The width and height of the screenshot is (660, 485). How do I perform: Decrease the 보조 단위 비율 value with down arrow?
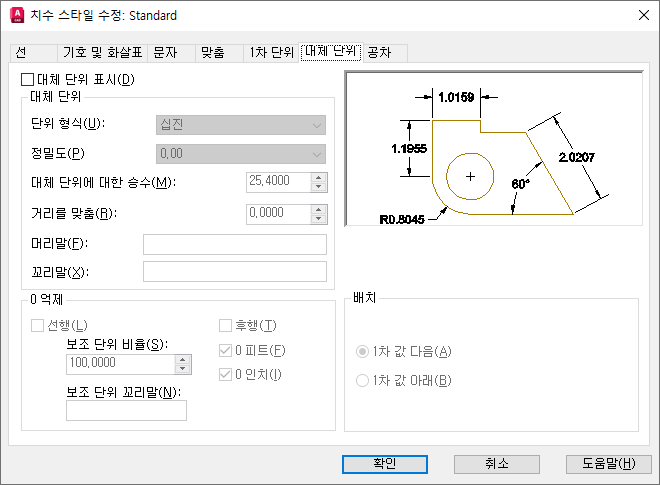point(182,369)
